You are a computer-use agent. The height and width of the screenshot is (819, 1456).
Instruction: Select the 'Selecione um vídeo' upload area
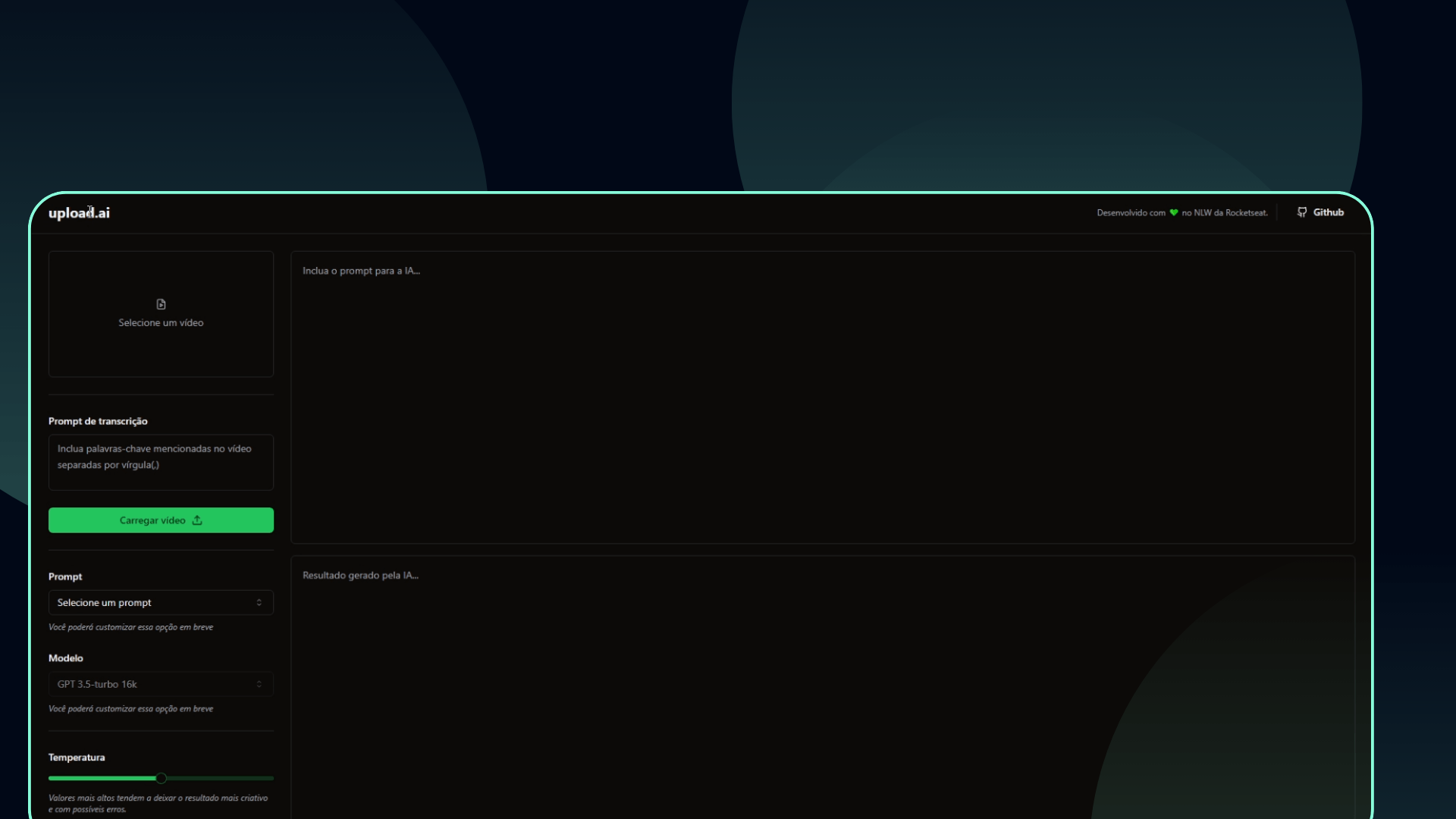tap(161, 314)
